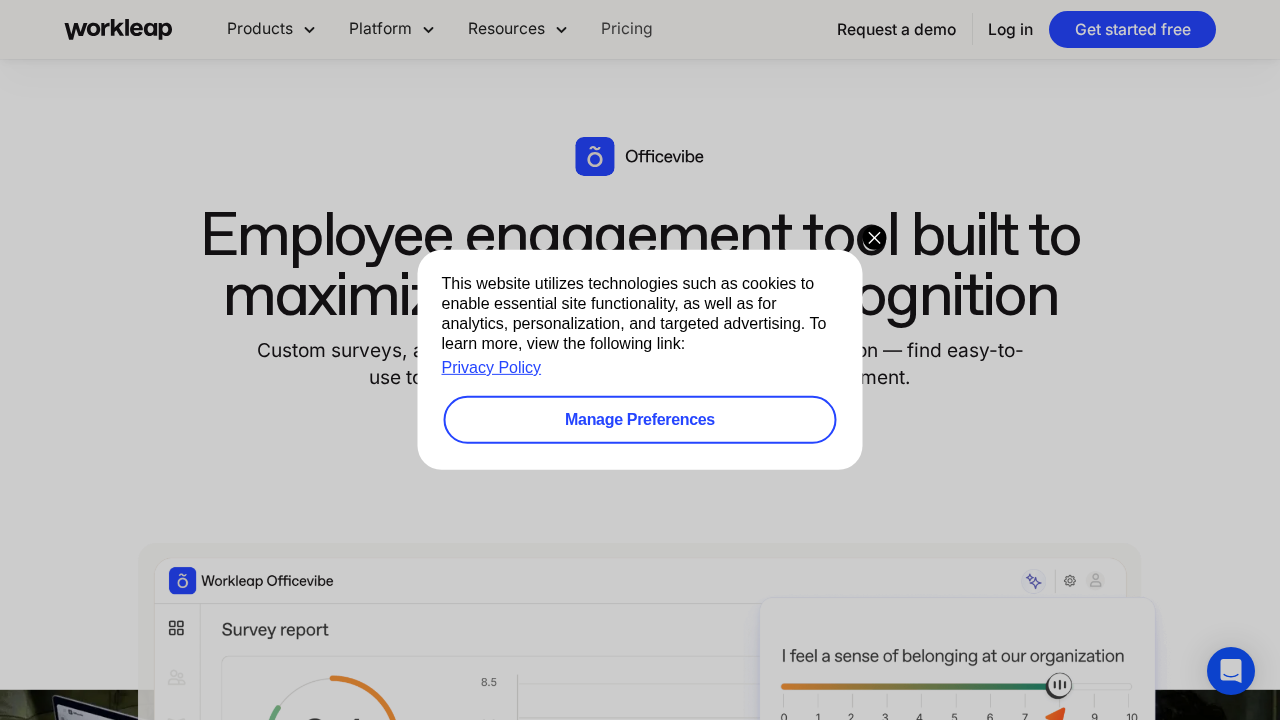Click the Officevibe logo icon in hero
Screen dimensions: 1280x720
pyautogui.click(x=595, y=157)
